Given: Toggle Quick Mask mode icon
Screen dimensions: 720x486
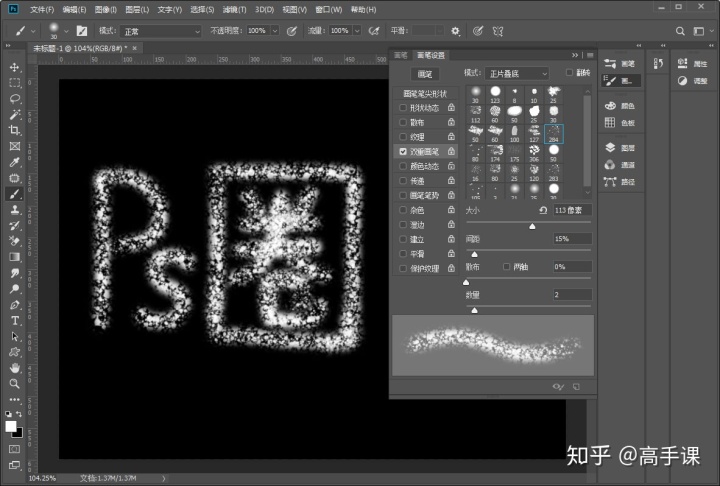Looking at the screenshot, I should coord(15,449).
